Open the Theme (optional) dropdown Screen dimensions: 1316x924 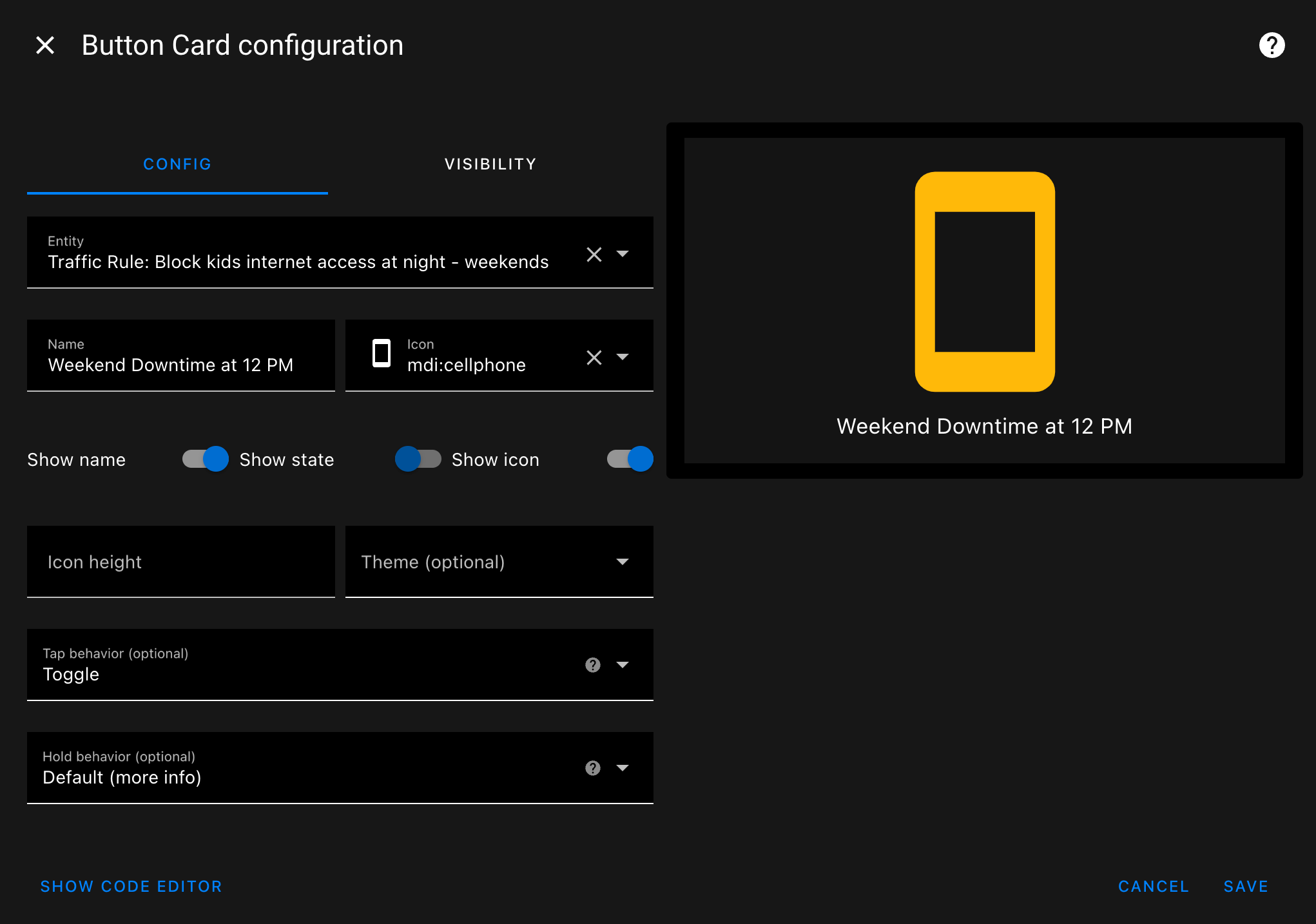(x=623, y=561)
